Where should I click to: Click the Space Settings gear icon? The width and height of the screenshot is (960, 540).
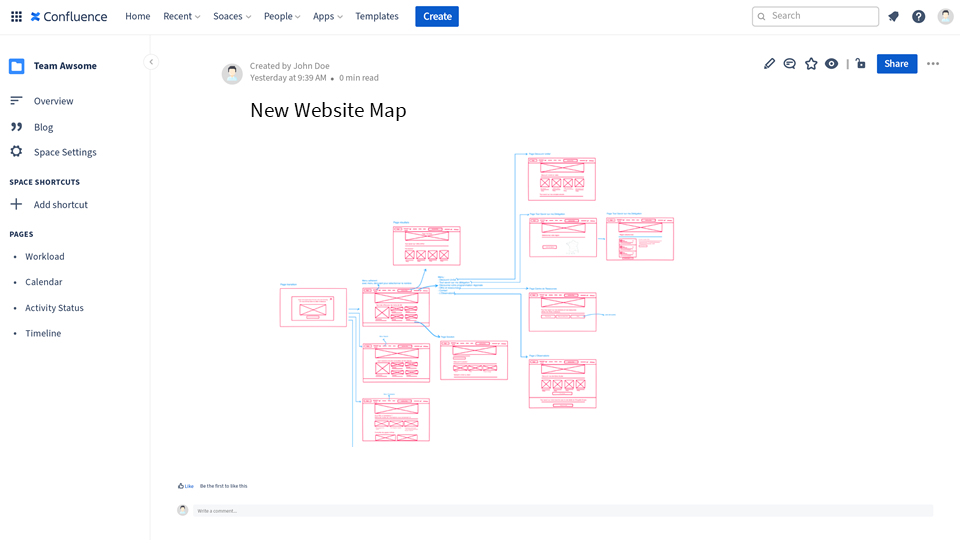pos(17,151)
